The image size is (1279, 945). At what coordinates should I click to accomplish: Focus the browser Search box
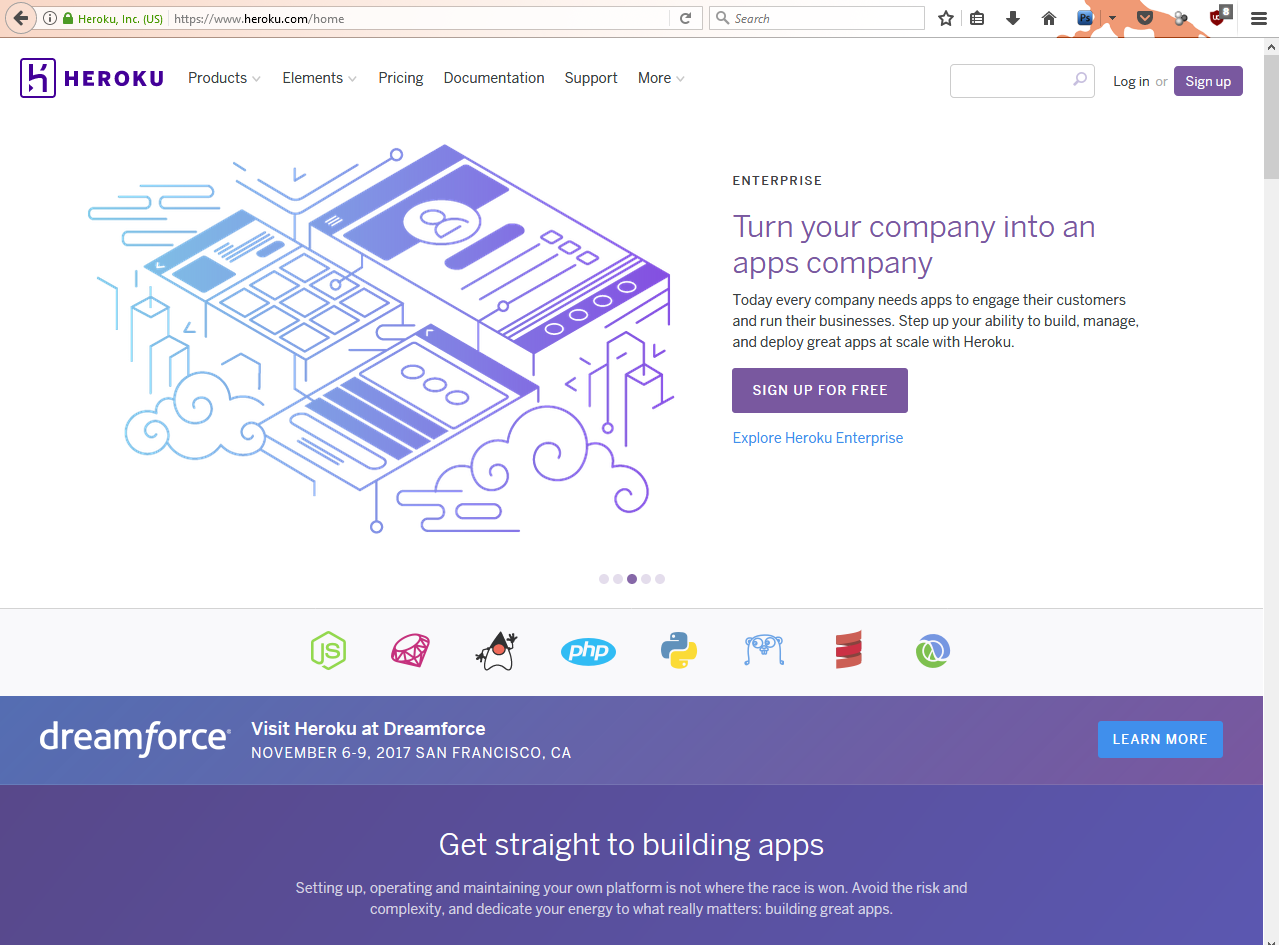tap(817, 18)
